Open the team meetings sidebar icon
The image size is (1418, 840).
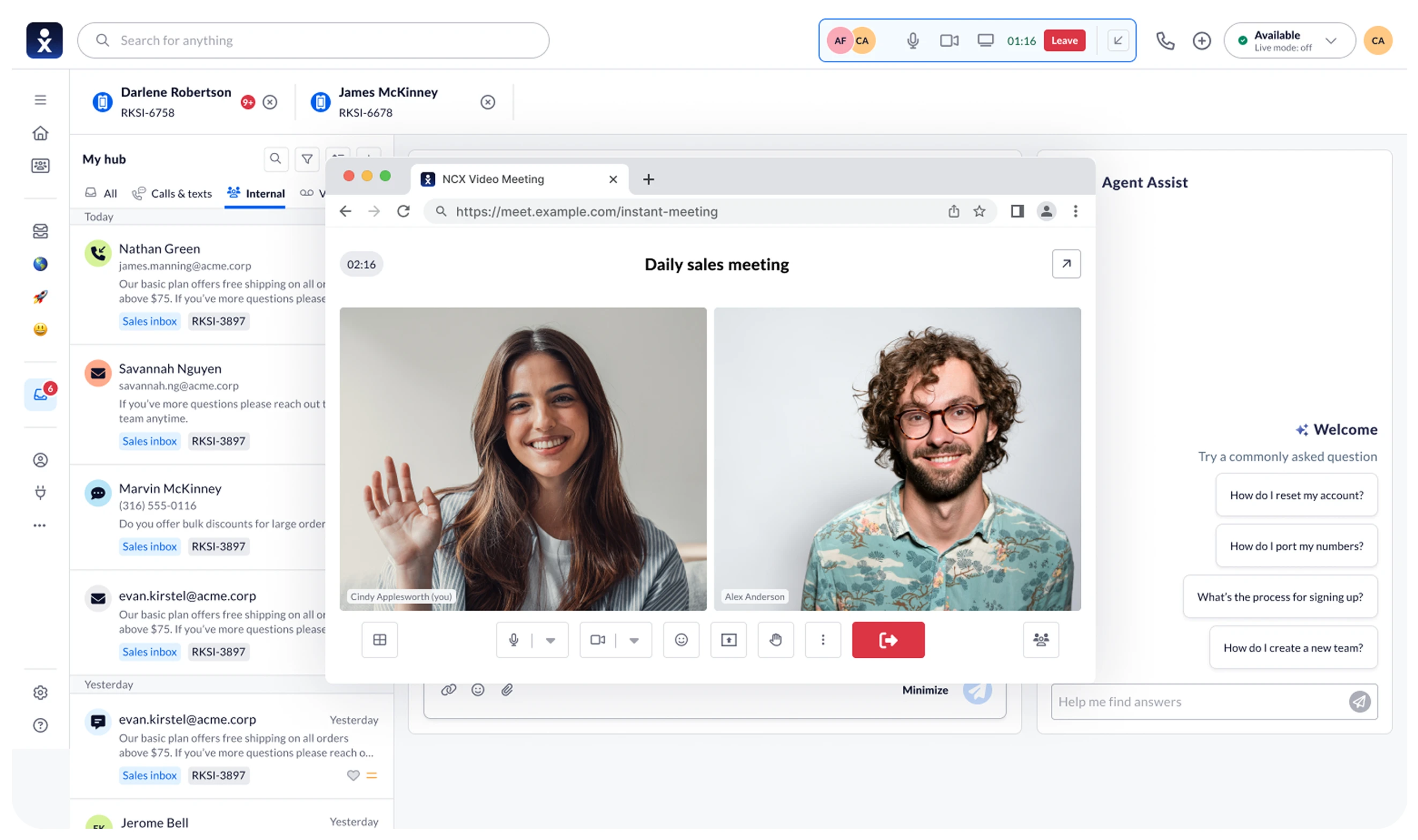click(x=40, y=166)
